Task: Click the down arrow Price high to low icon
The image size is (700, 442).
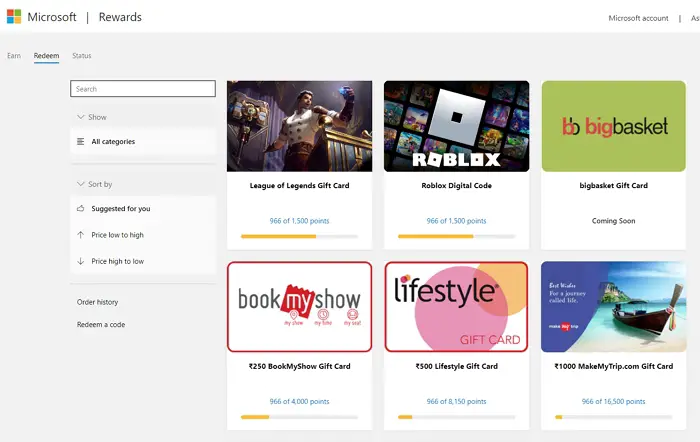Action: [x=80, y=261]
